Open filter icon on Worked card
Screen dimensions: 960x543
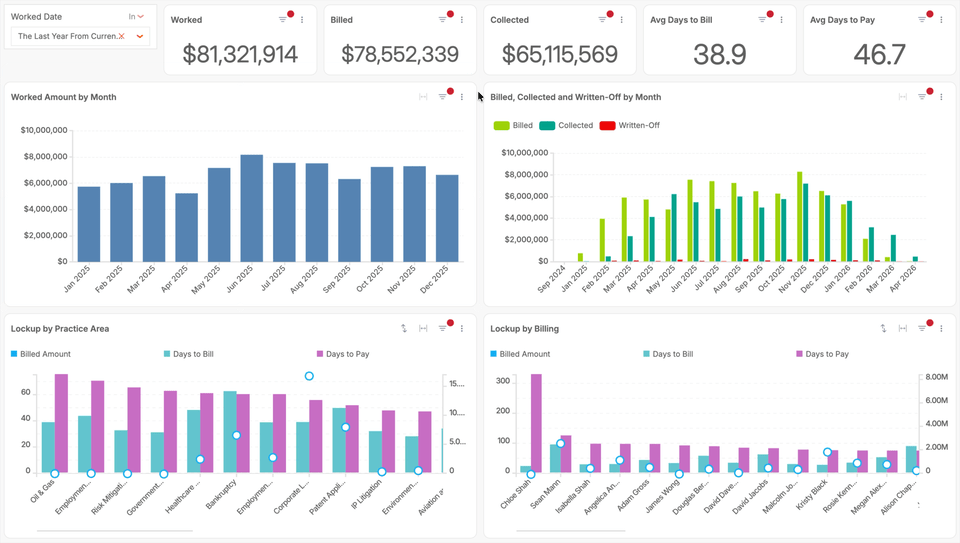click(x=283, y=20)
